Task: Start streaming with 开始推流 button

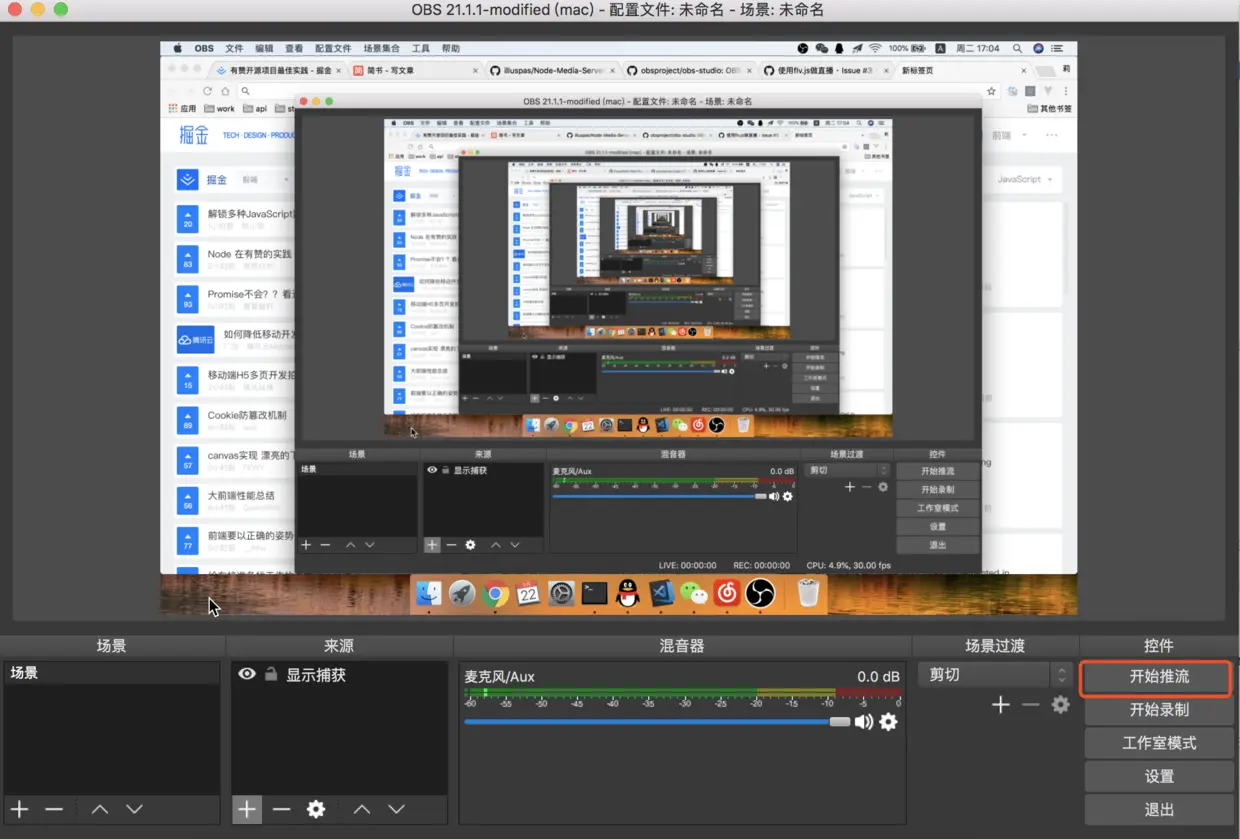Action: 1159,677
